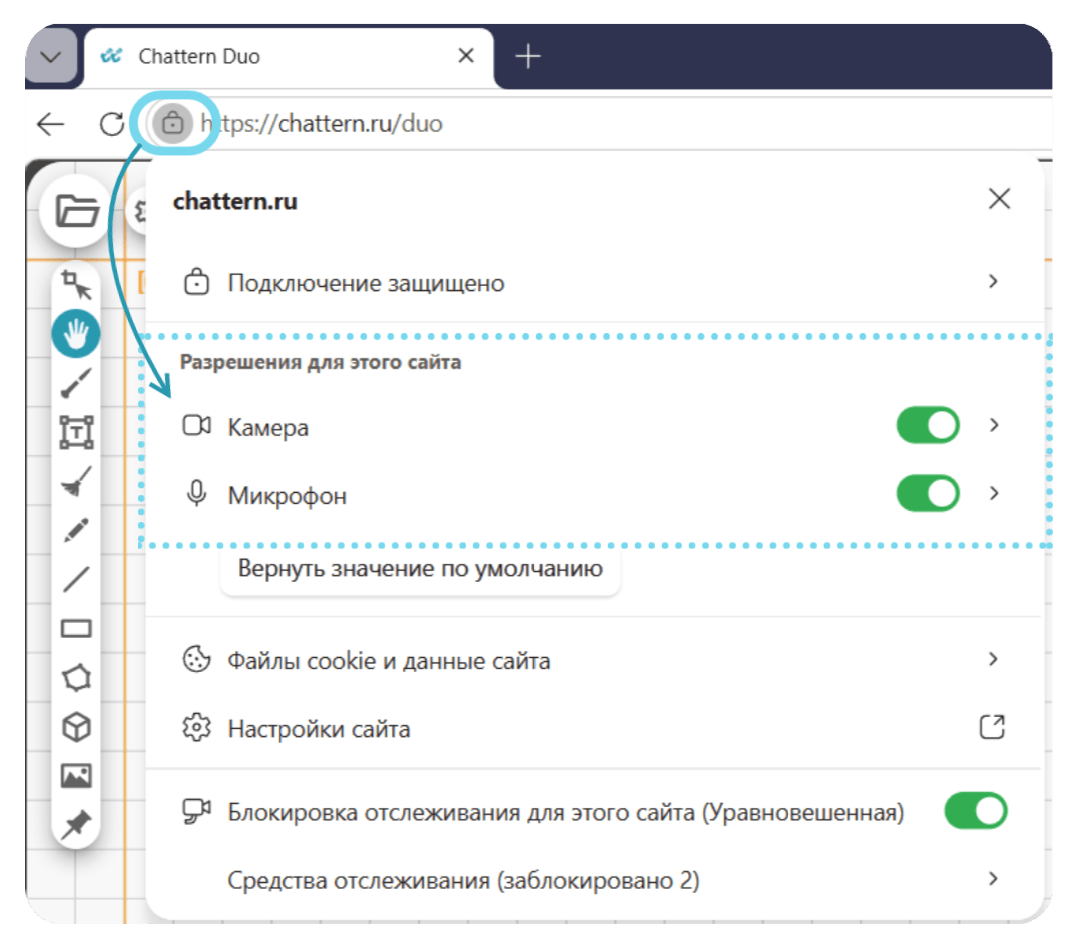Open Настройки сайта in a new tab
The width and height of the screenshot is (1088, 945).
(992, 727)
